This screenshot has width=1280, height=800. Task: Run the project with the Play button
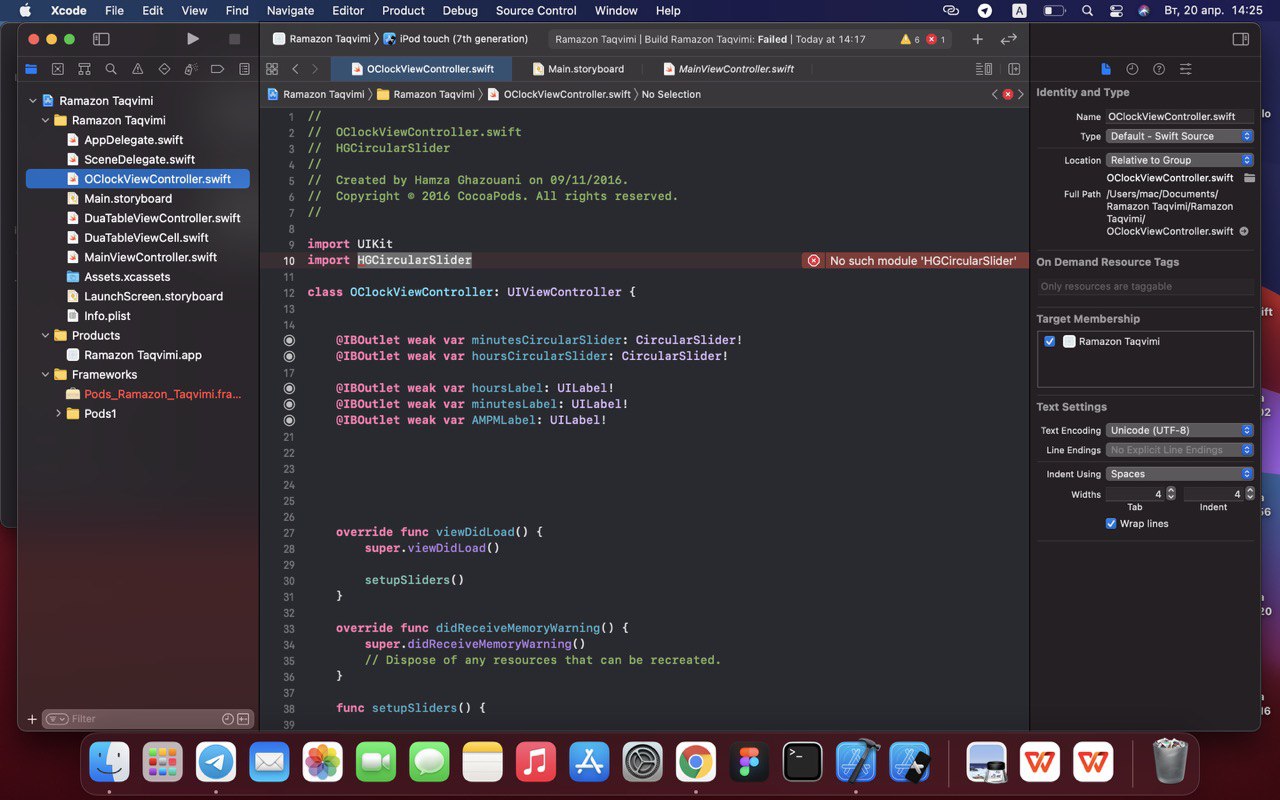pyautogui.click(x=193, y=39)
